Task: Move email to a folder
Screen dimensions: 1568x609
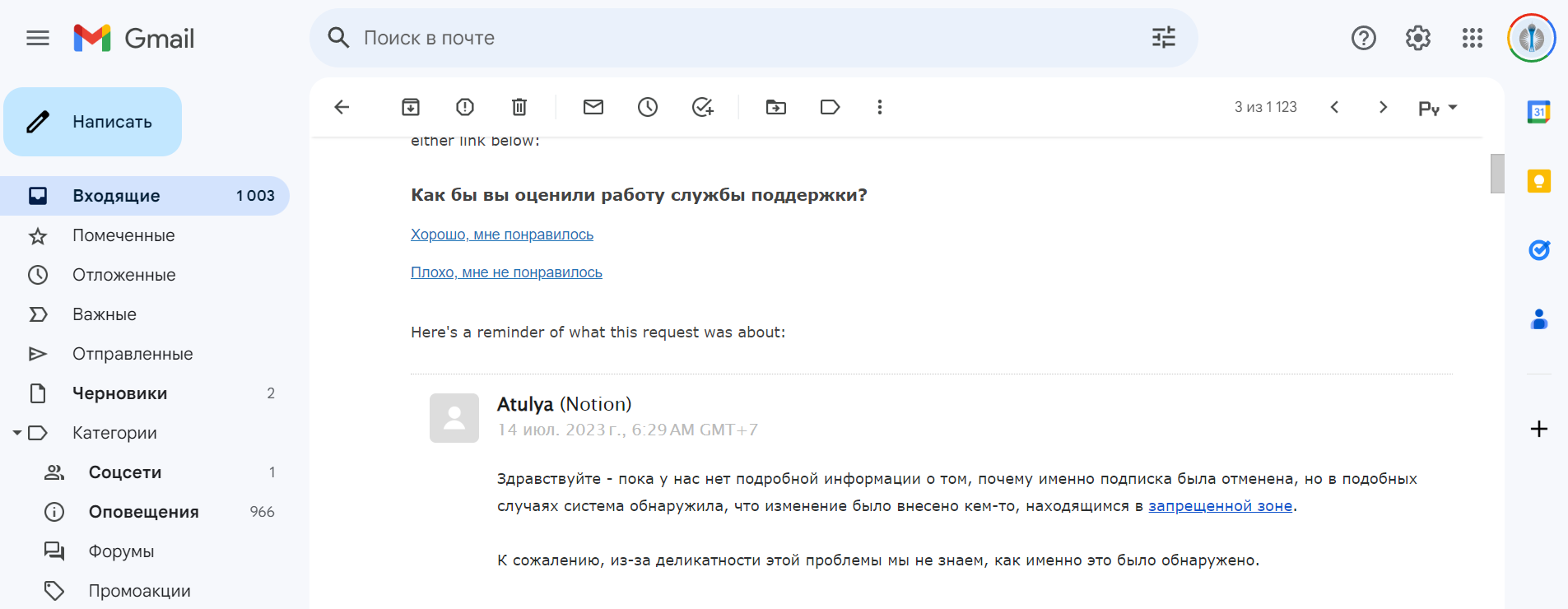Action: pyautogui.click(x=775, y=107)
